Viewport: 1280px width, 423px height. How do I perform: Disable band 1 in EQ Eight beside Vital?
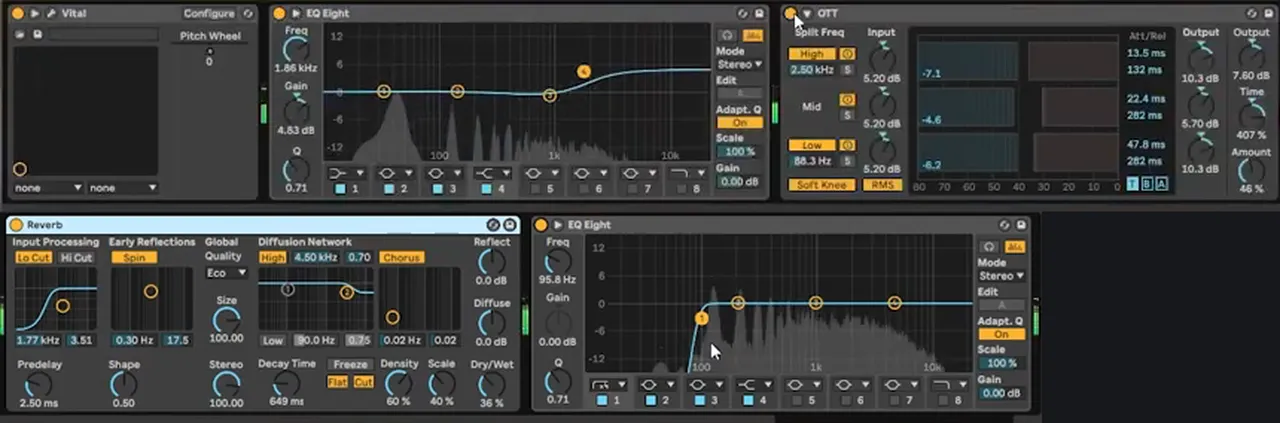340,188
